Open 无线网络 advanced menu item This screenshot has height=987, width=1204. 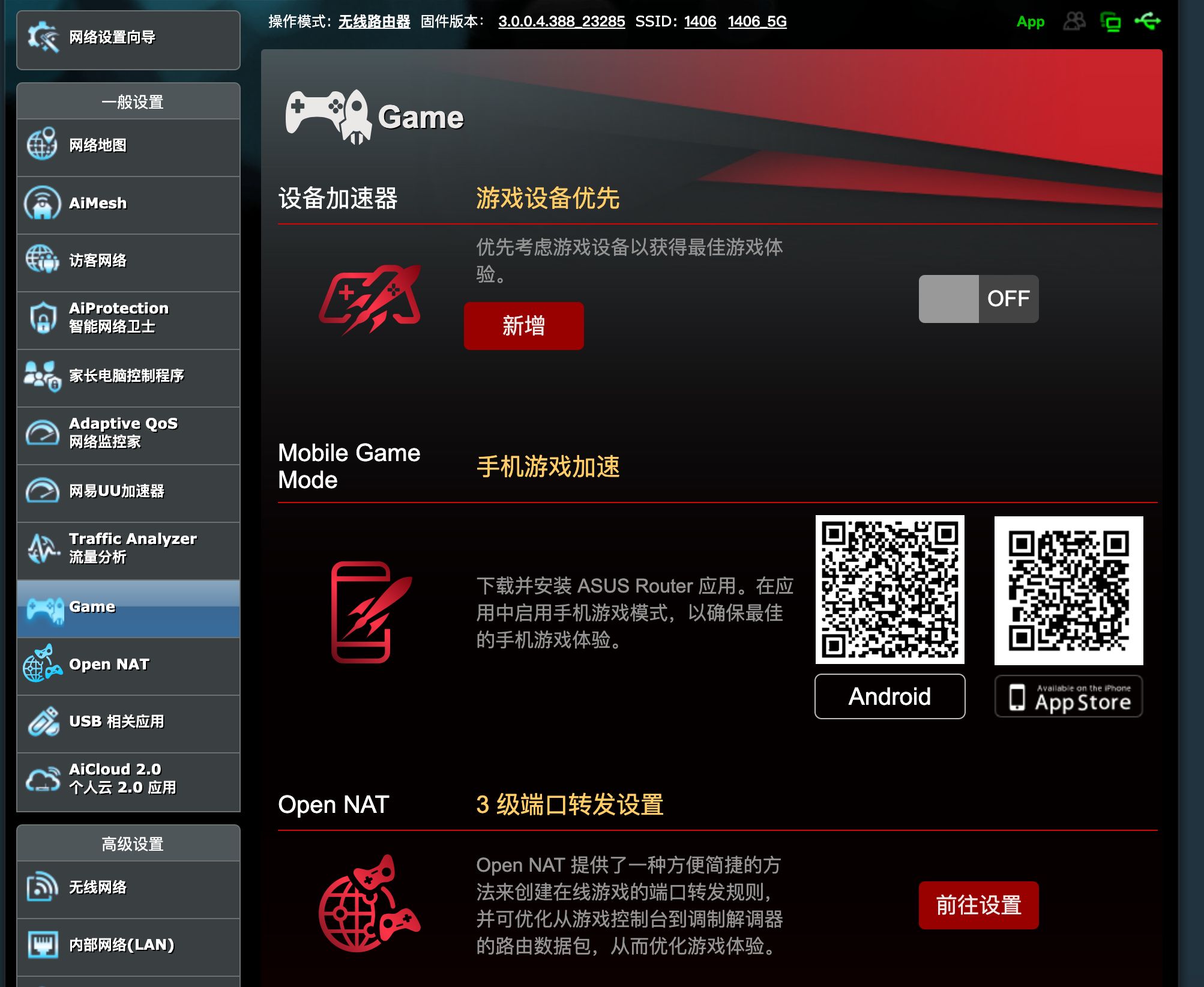[128, 890]
